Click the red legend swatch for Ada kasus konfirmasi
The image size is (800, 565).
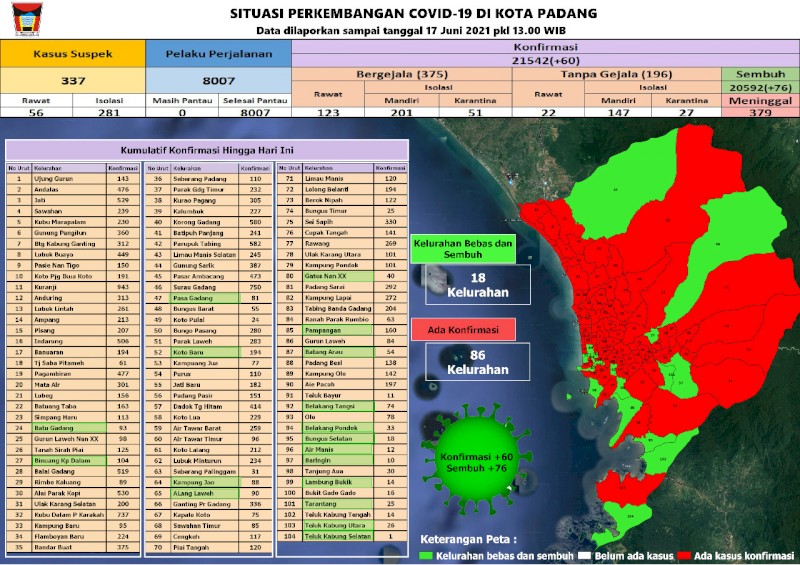coord(685,556)
